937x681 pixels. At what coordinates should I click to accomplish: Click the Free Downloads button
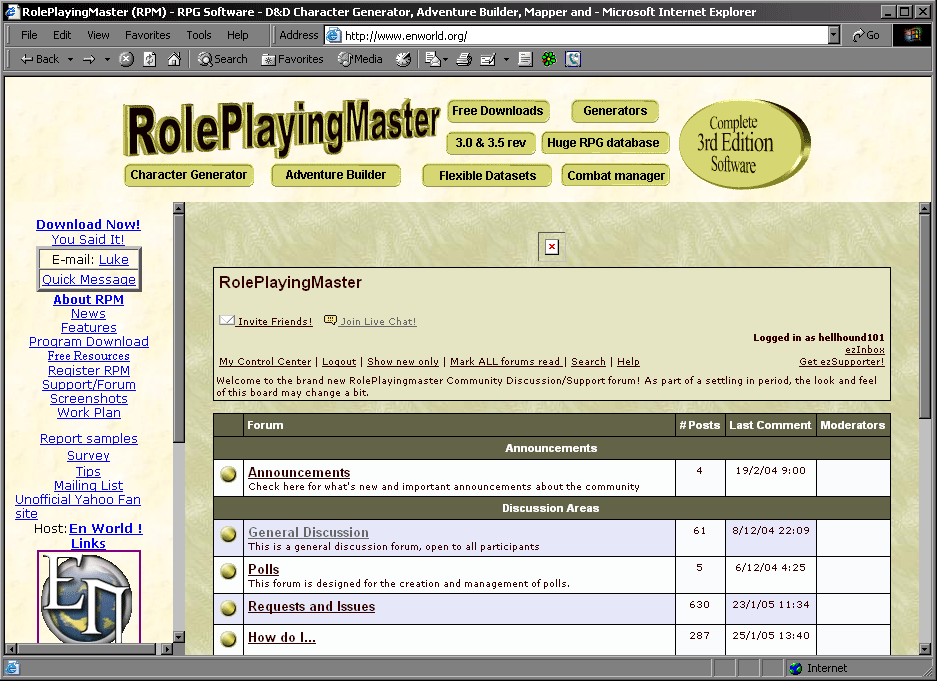498,111
